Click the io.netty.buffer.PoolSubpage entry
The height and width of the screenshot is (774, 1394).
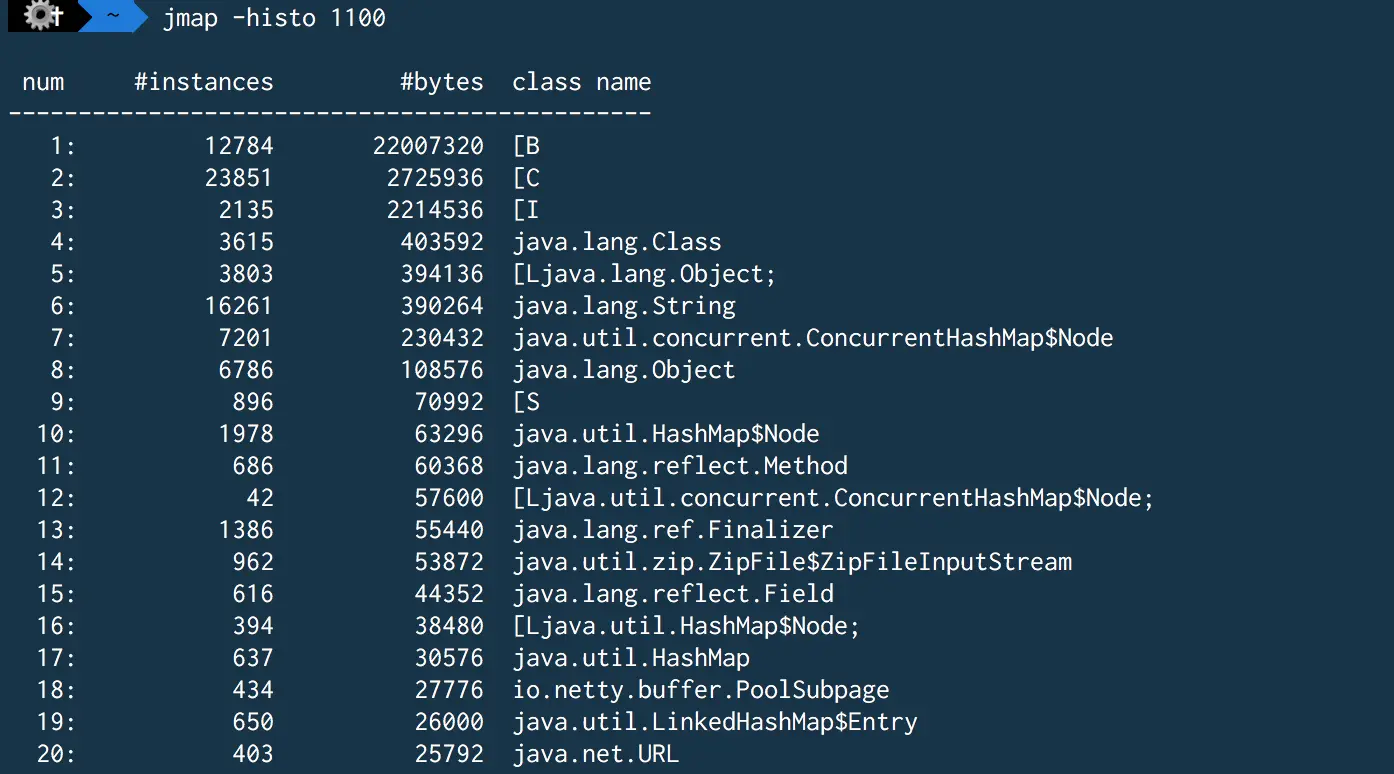coord(700,690)
